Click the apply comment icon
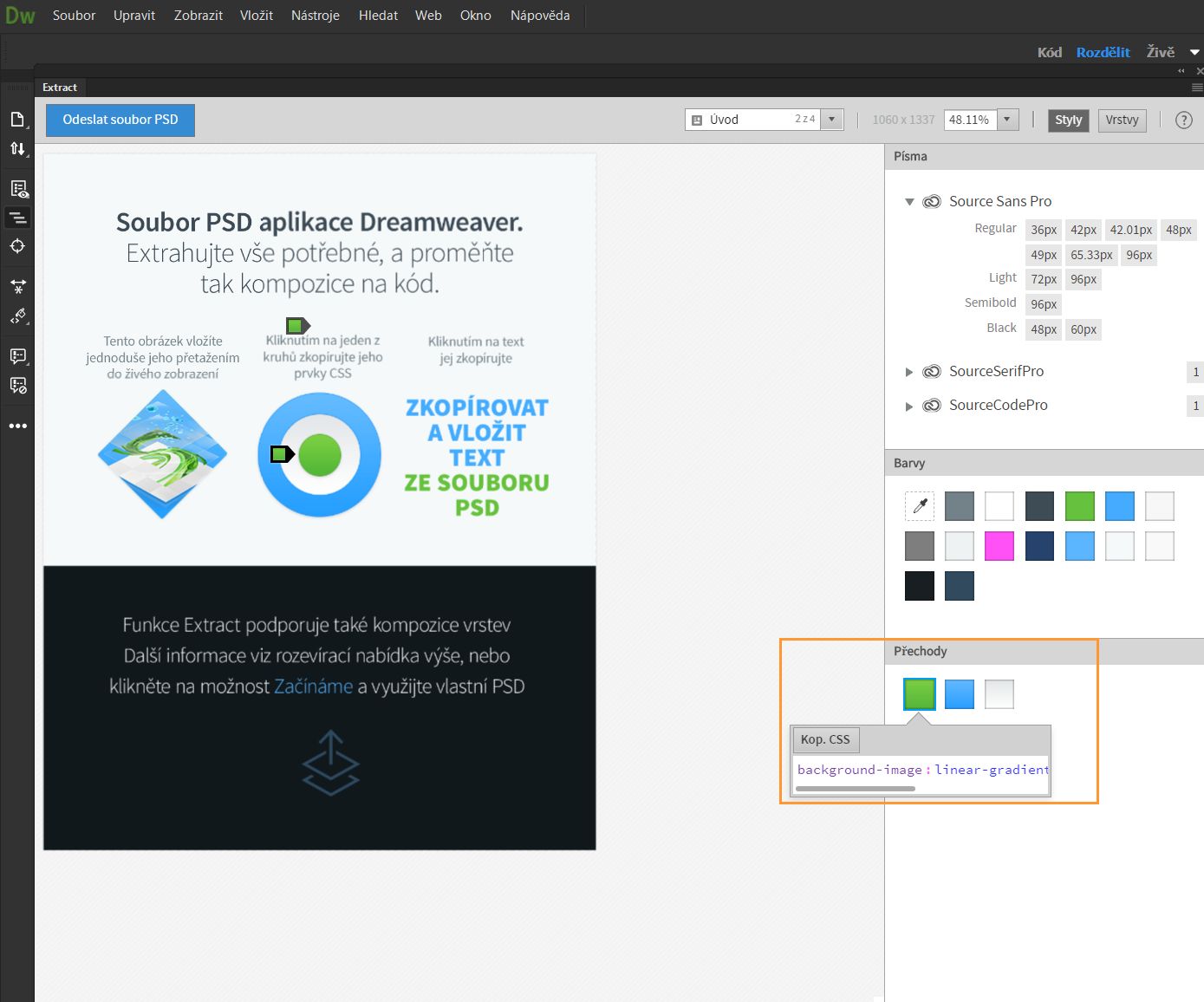The width and height of the screenshot is (1204, 1002). pyautogui.click(x=17, y=355)
